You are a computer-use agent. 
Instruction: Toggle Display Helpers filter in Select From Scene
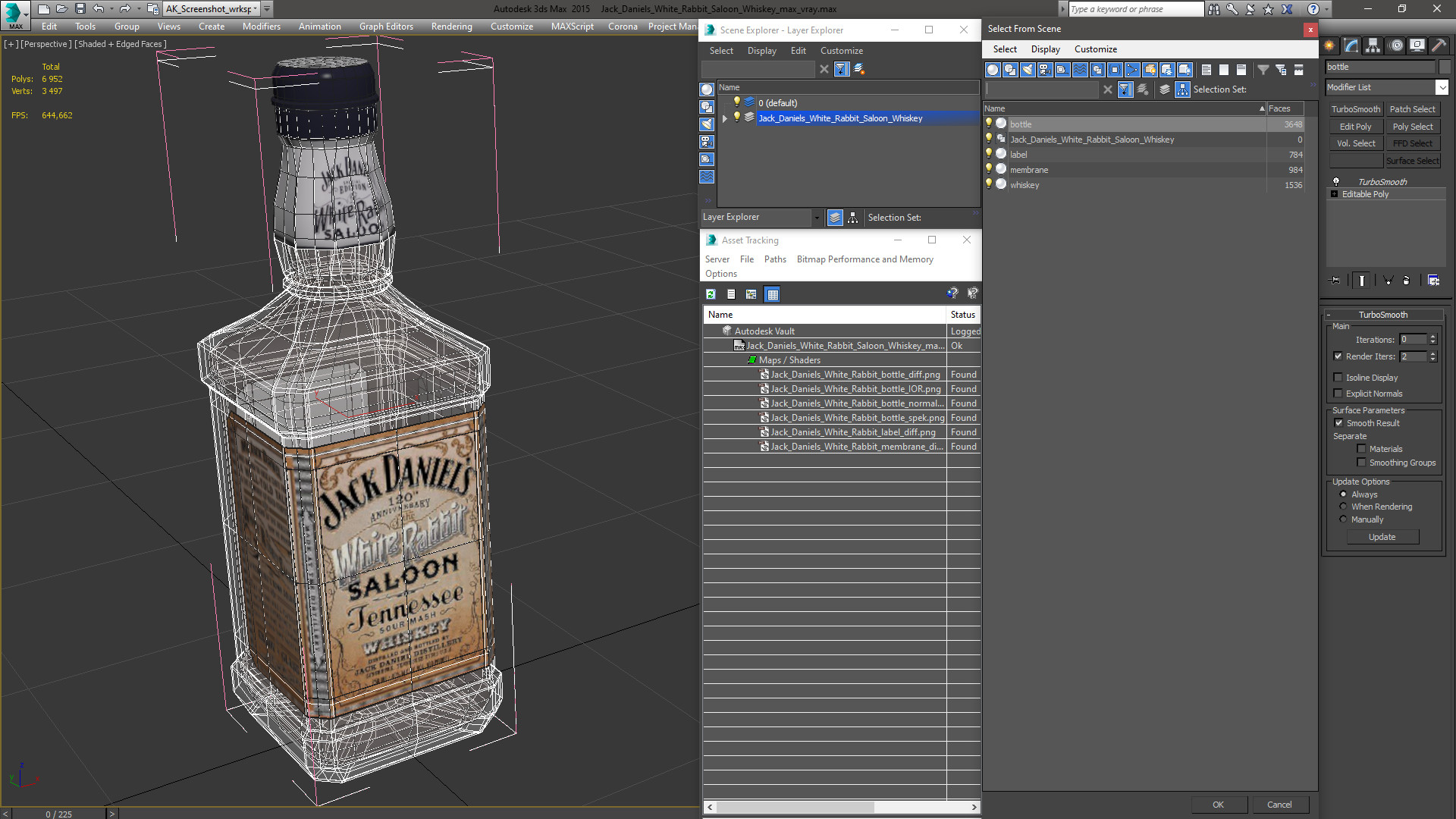point(1062,70)
